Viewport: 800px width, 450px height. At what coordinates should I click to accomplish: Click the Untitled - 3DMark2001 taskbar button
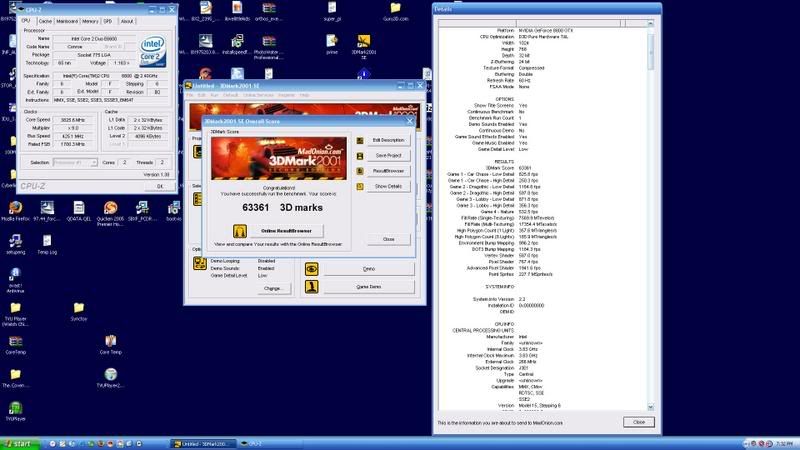[203, 444]
